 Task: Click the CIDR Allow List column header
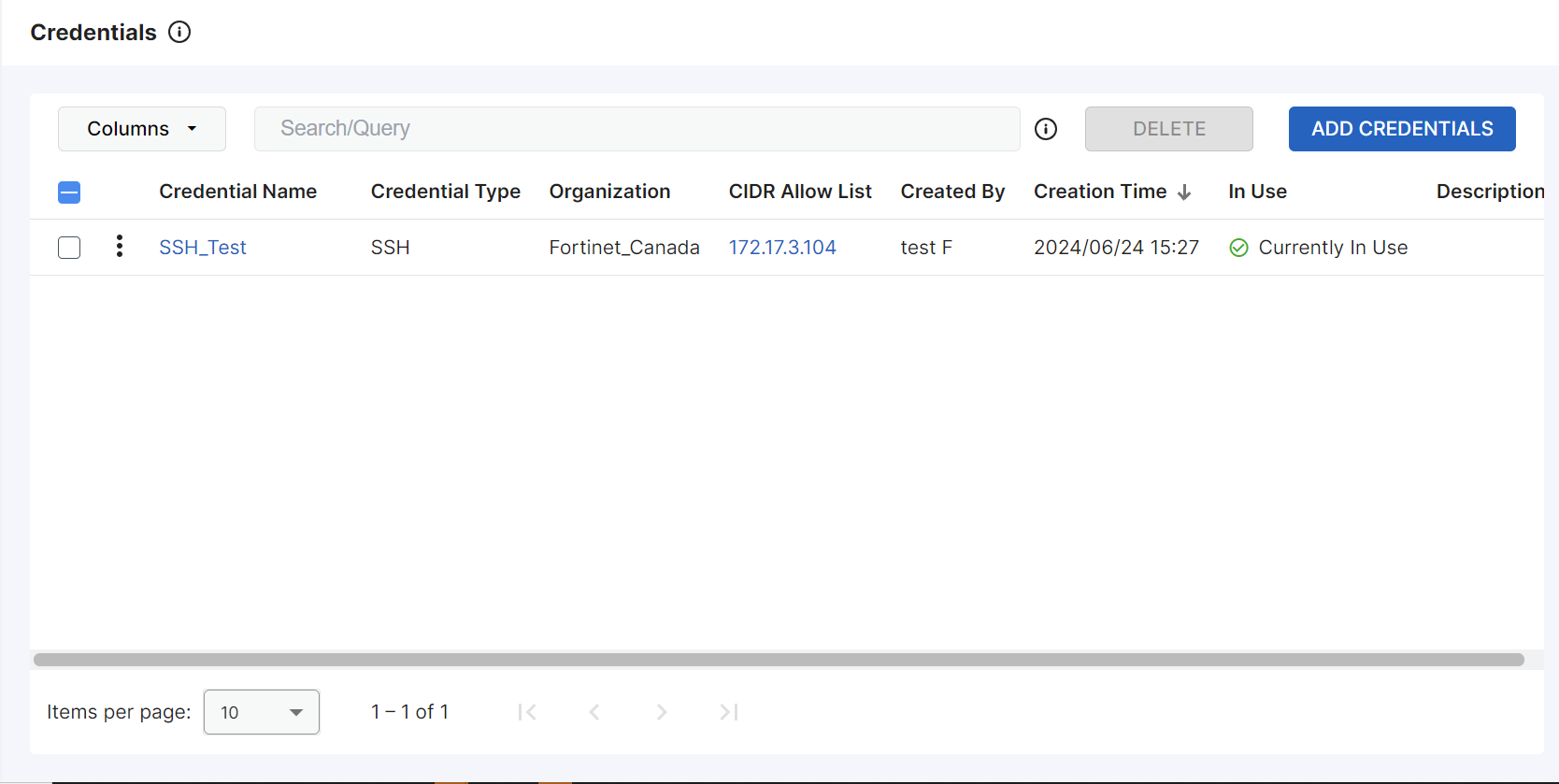800,192
